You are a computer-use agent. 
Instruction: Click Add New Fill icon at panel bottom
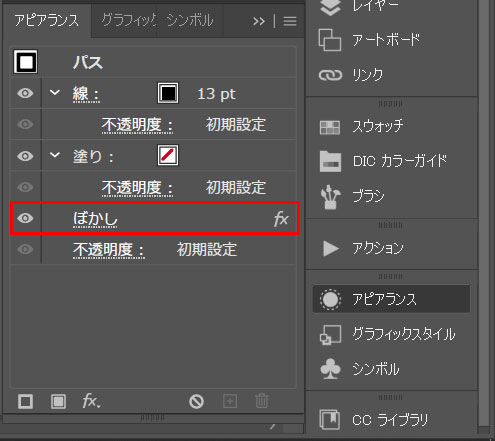[58, 401]
